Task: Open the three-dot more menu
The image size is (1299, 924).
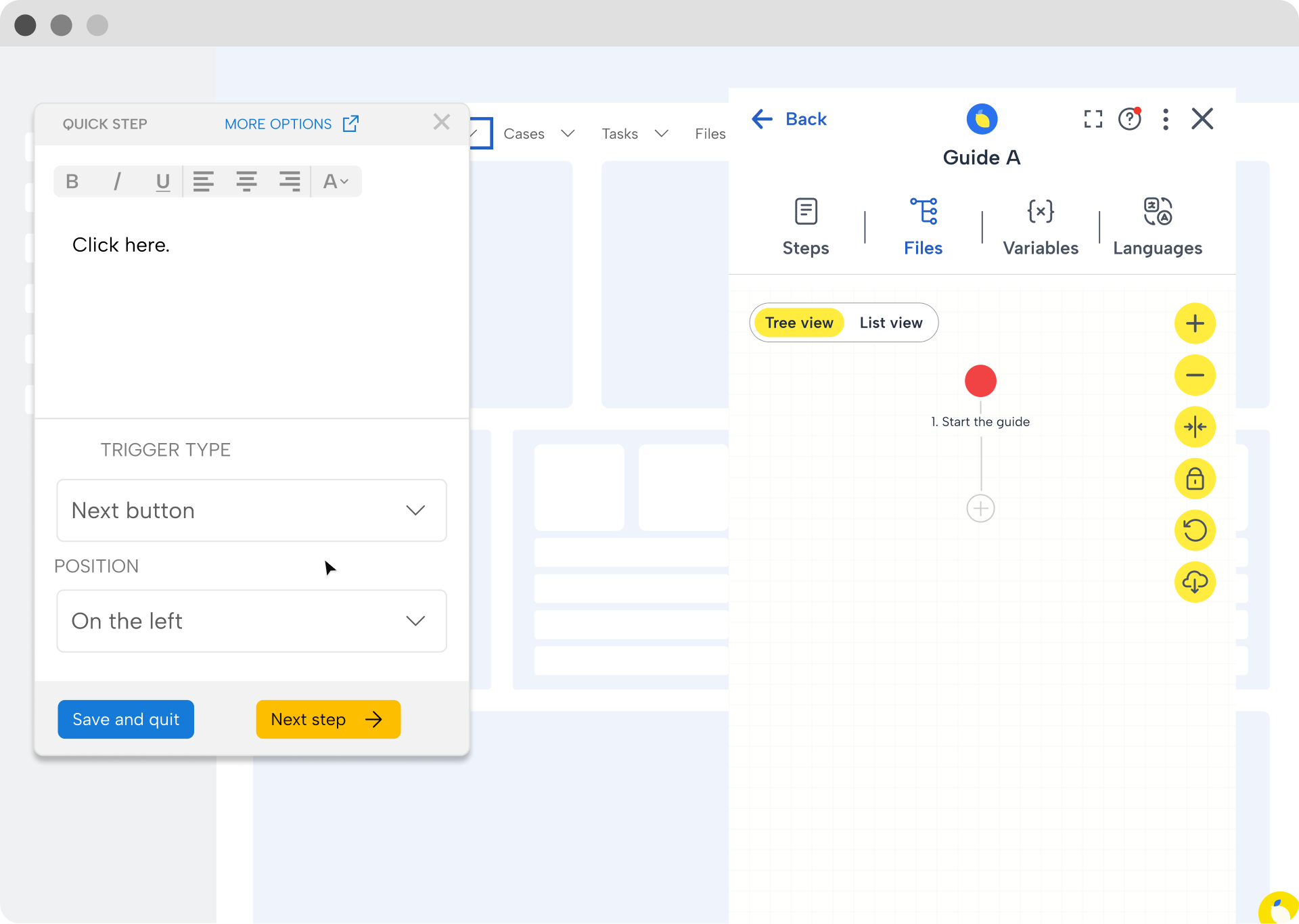Action: click(x=1166, y=119)
